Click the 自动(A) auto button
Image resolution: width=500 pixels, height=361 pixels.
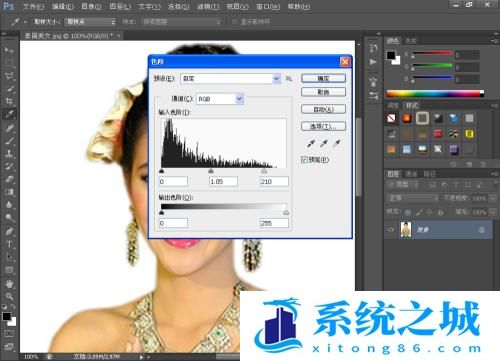[x=323, y=109]
